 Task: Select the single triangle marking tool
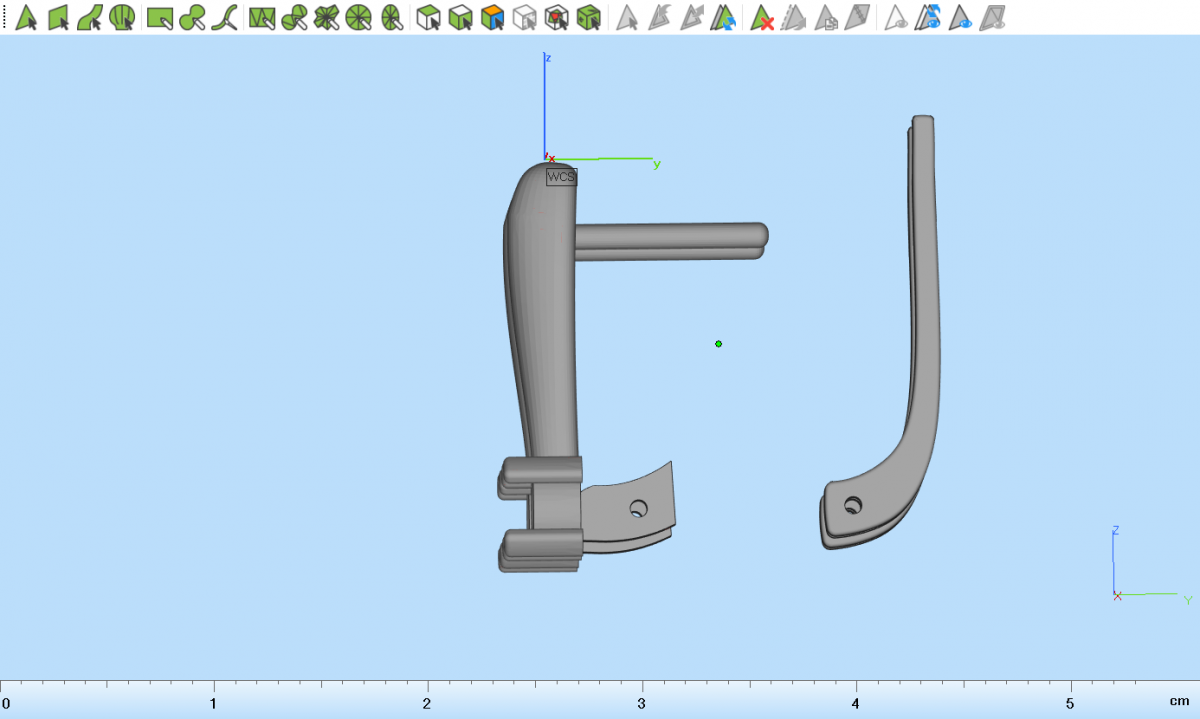pyautogui.click(x=26, y=17)
